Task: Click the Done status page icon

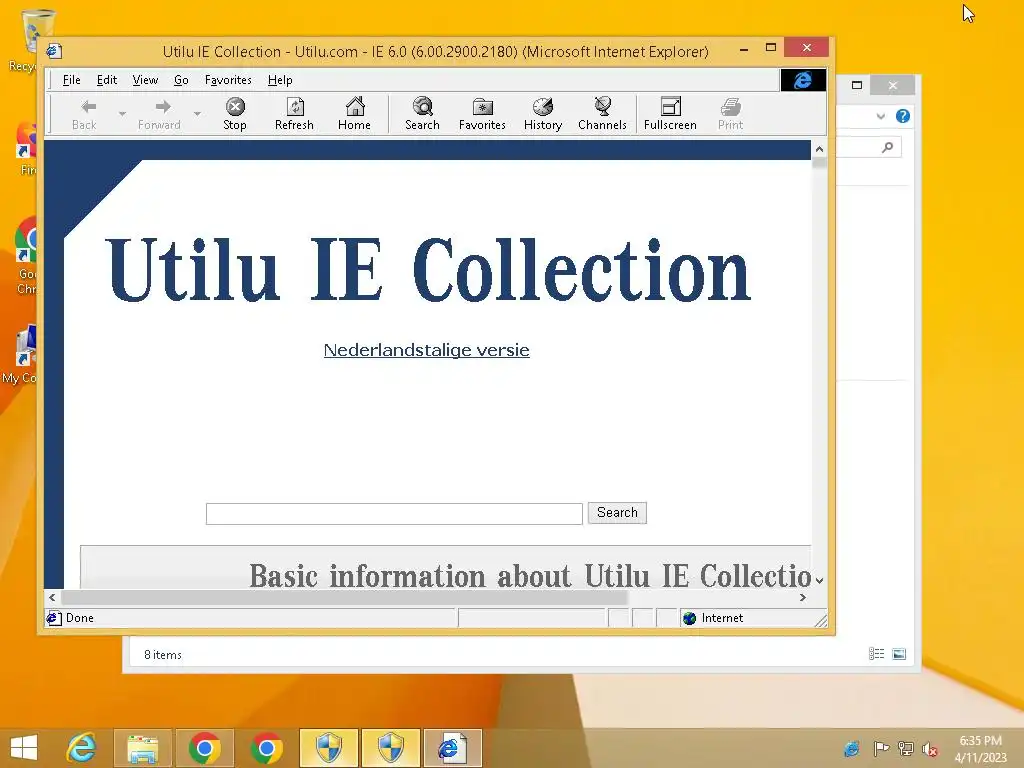Action: coord(54,618)
